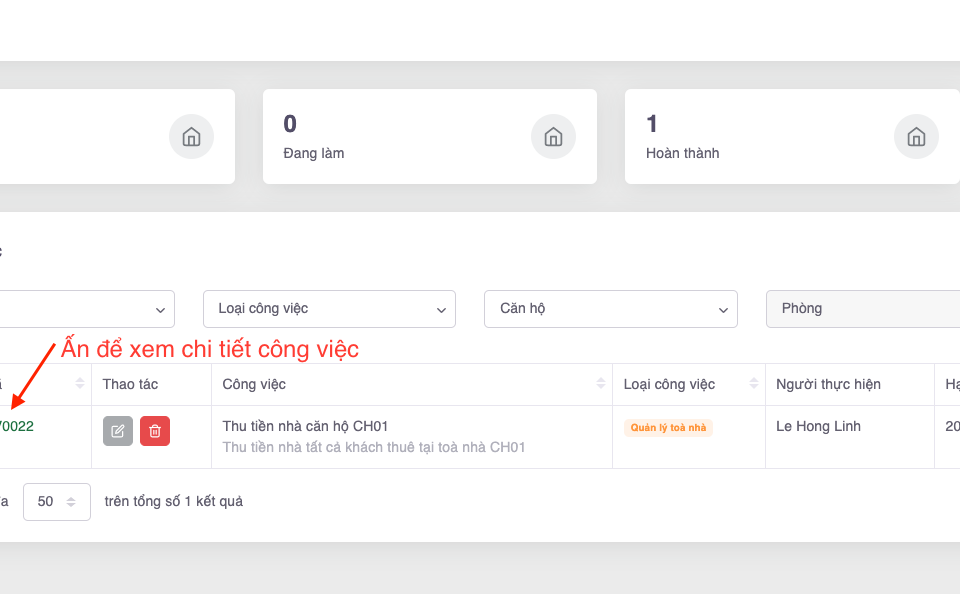Click house icon on leftmost stats card
Image resolution: width=960 pixels, height=594 pixels.
point(191,137)
